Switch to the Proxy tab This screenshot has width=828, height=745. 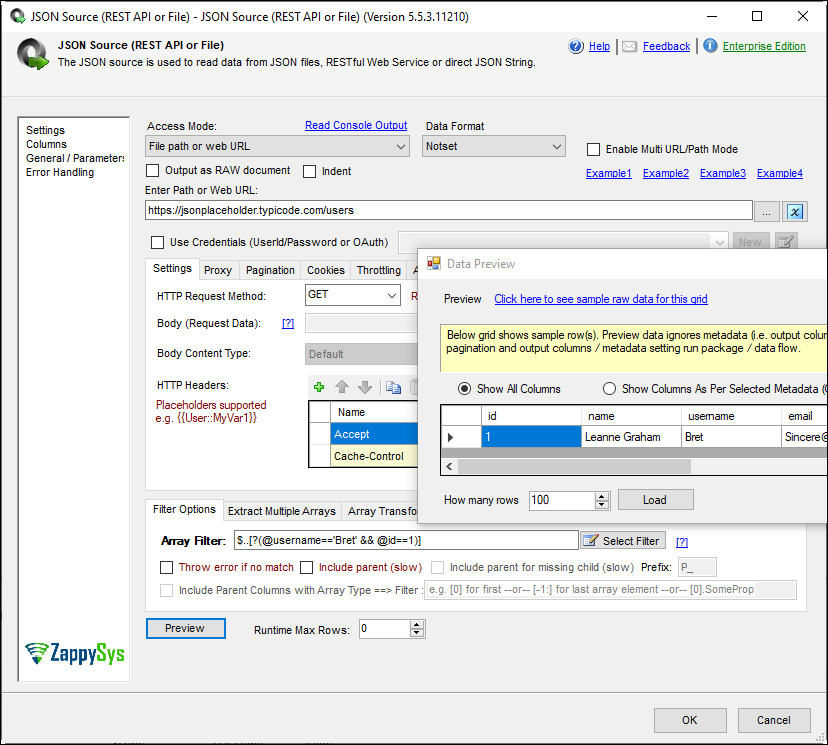click(218, 270)
